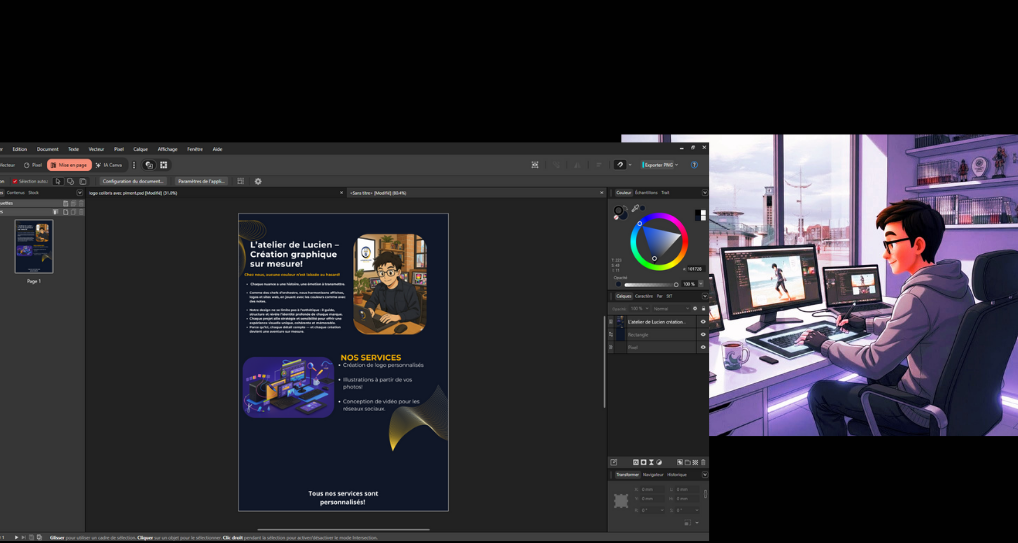1018x543 pixels.
Task: Hide the Rectangle layer
Action: [x=703, y=335]
